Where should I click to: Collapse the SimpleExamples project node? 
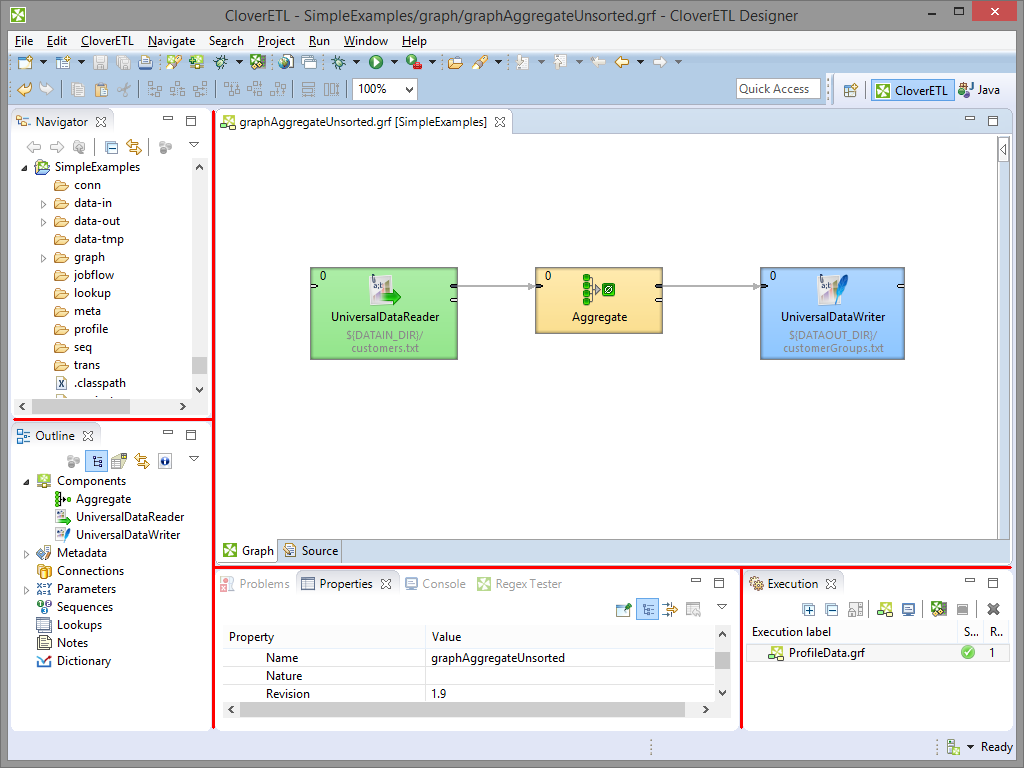[25, 168]
